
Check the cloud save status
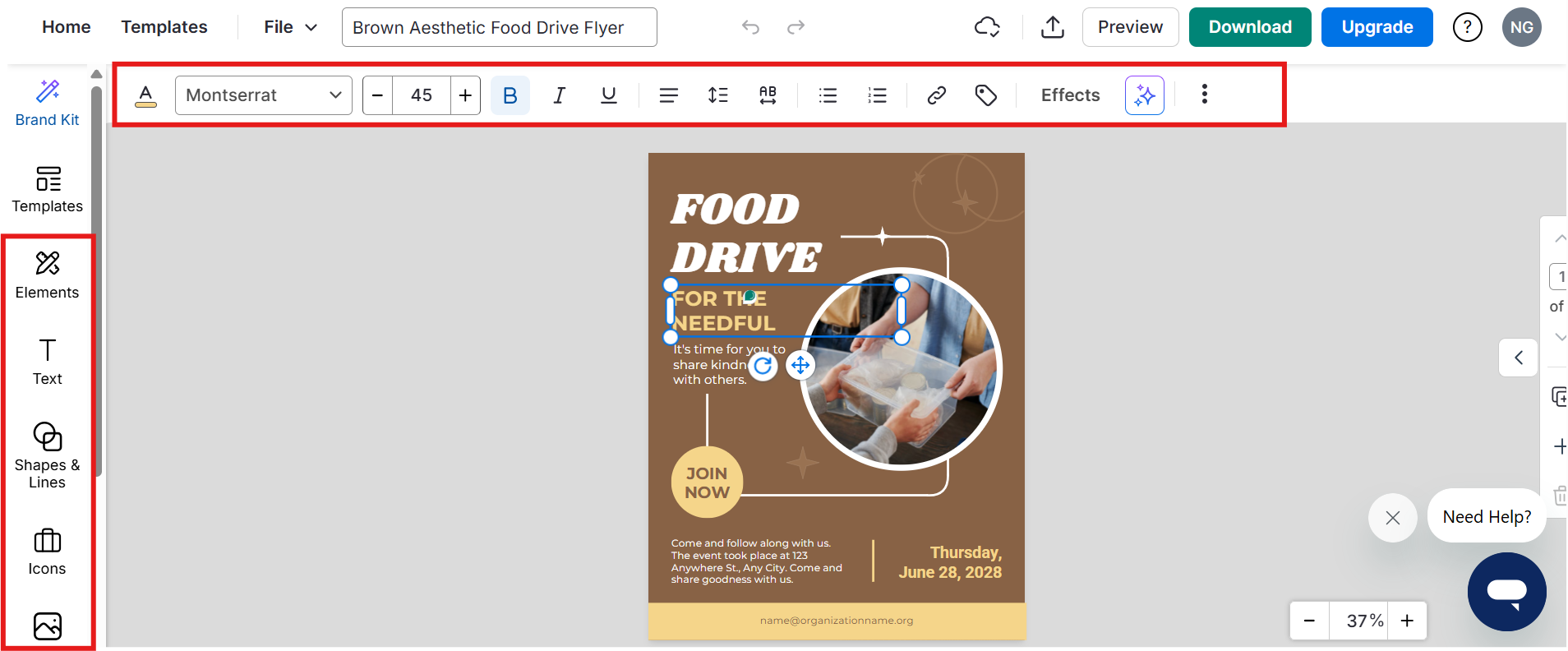pos(987,27)
